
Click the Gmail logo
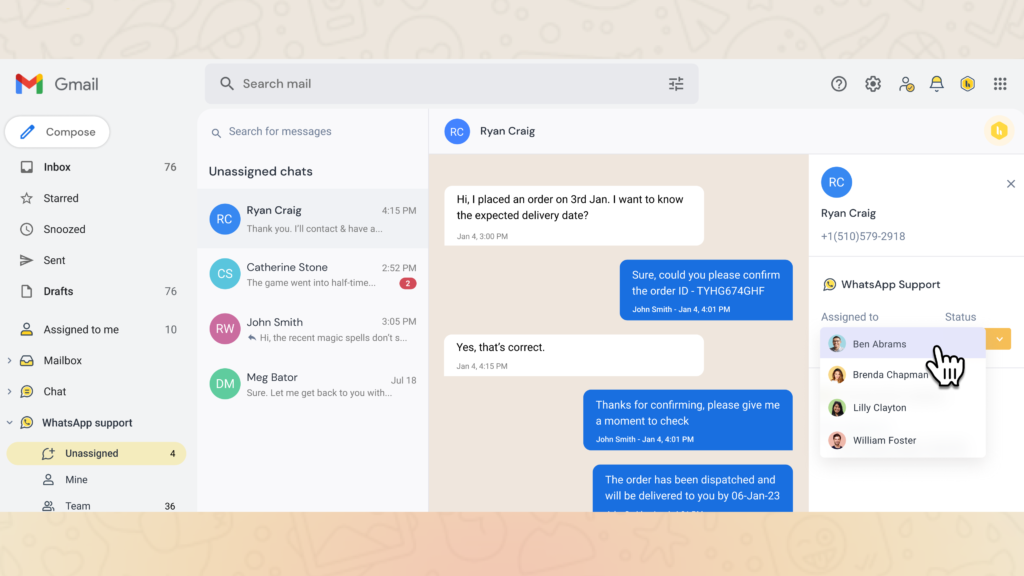57,84
